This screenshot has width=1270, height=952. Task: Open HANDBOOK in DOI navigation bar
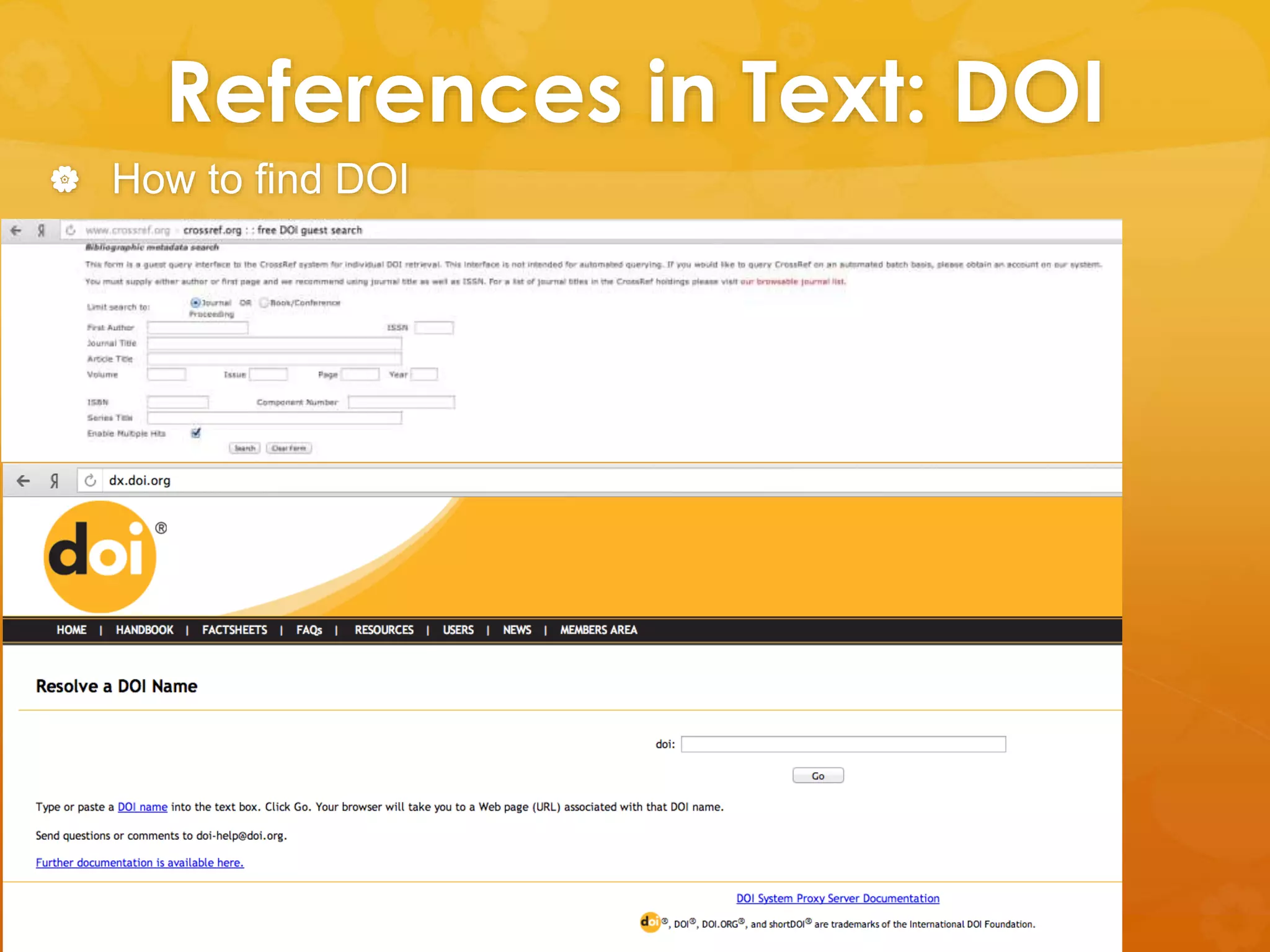coord(144,630)
